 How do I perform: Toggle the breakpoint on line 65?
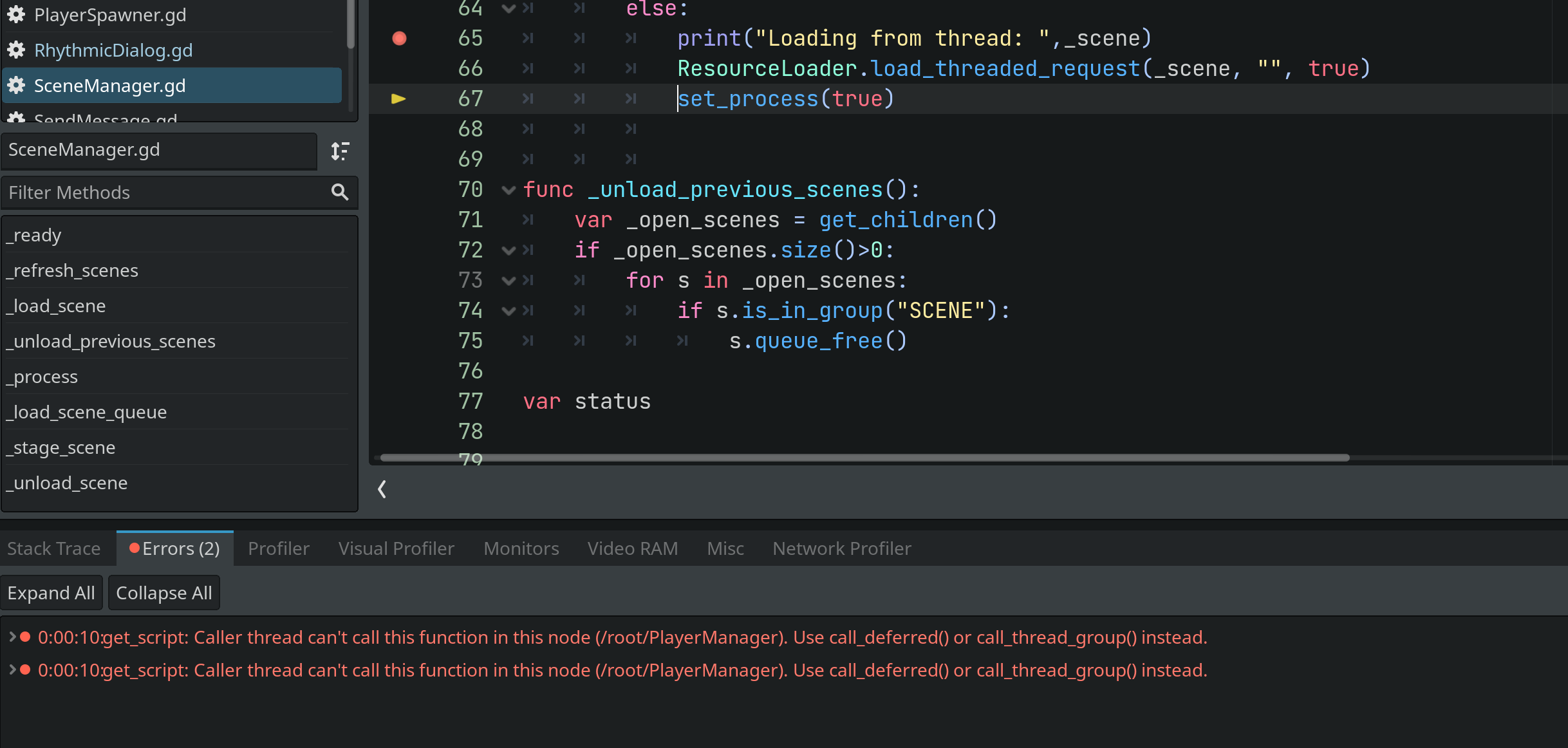399,38
